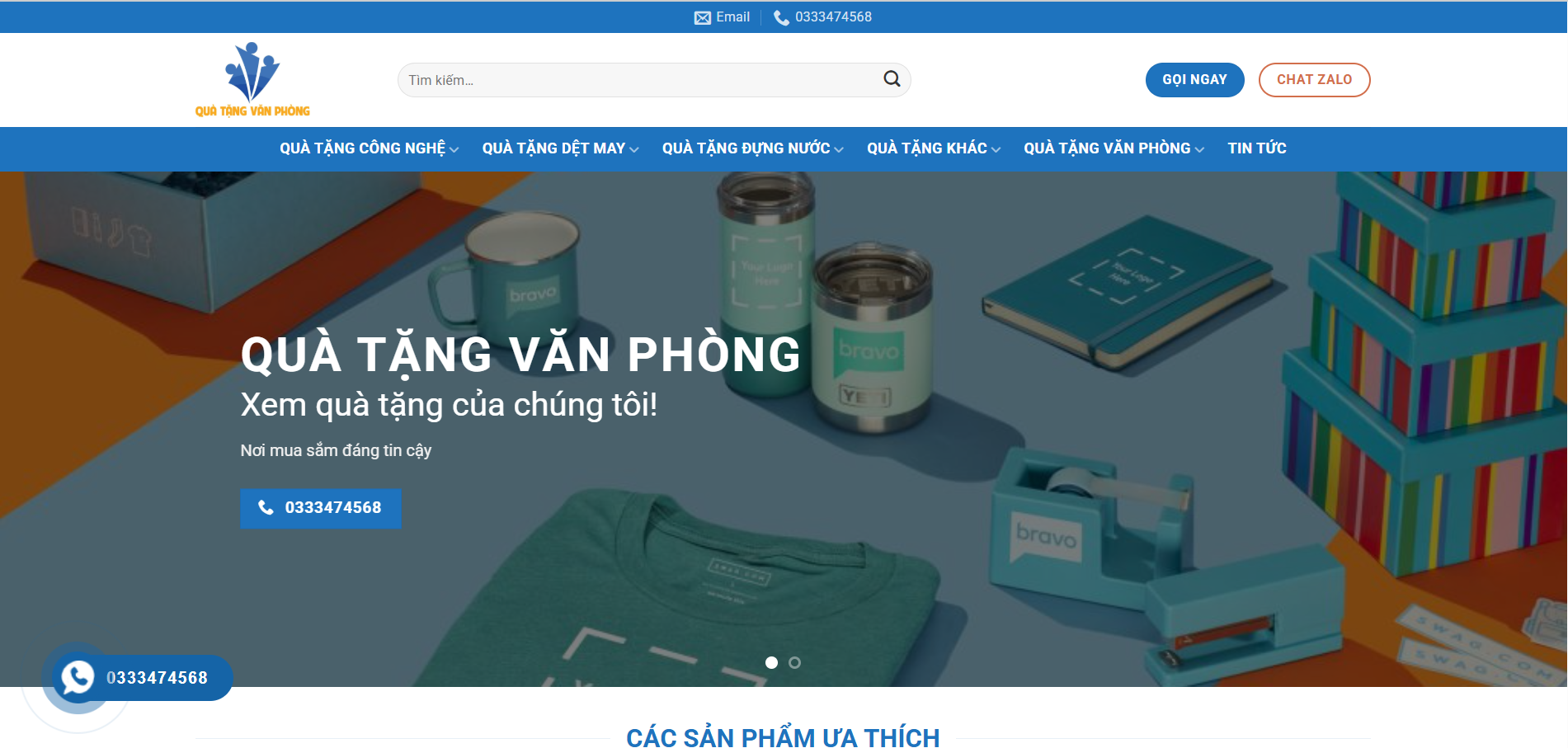Screen dimensions: 1568x748
Task: Click the phone icon in top bar
Action: tap(781, 17)
